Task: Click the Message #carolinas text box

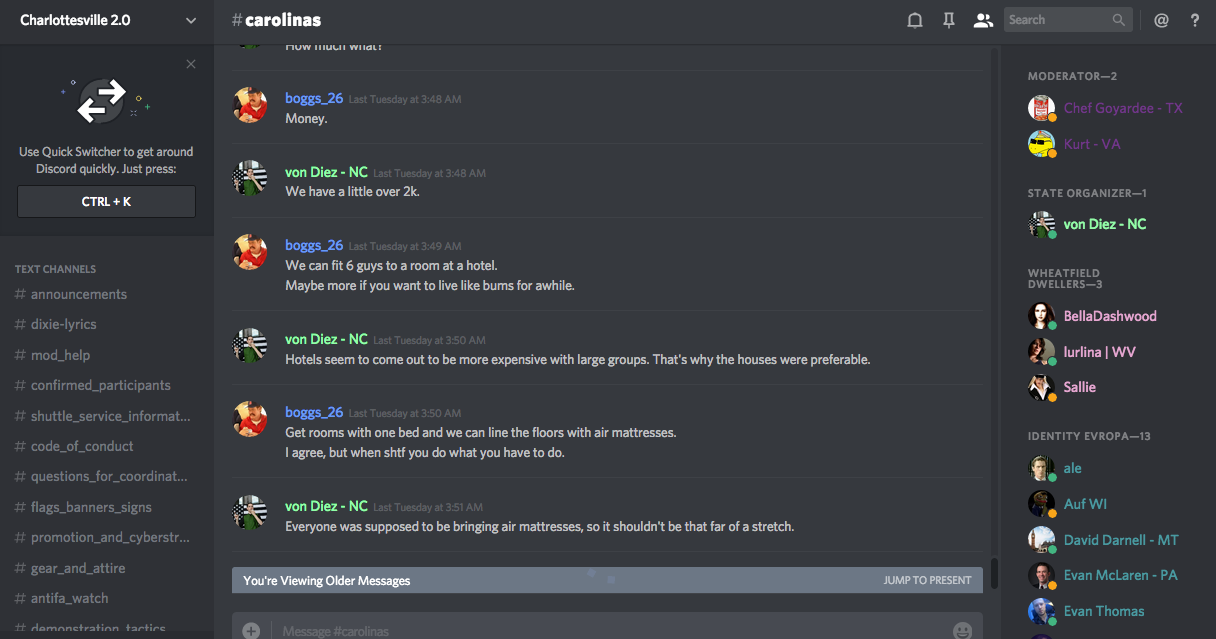Action: point(600,630)
